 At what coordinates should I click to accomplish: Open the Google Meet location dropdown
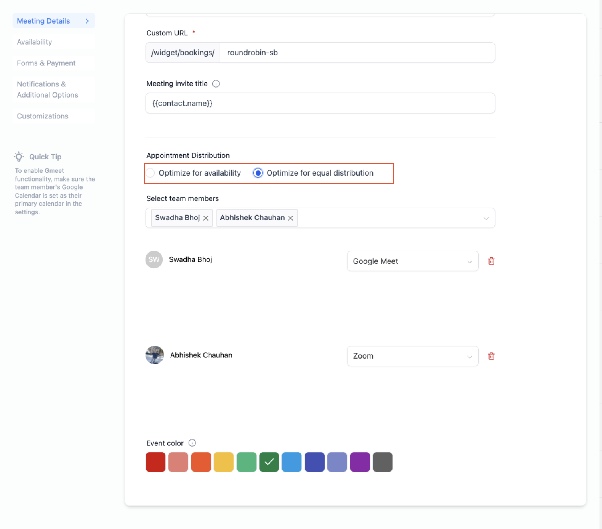pyautogui.click(x=413, y=261)
